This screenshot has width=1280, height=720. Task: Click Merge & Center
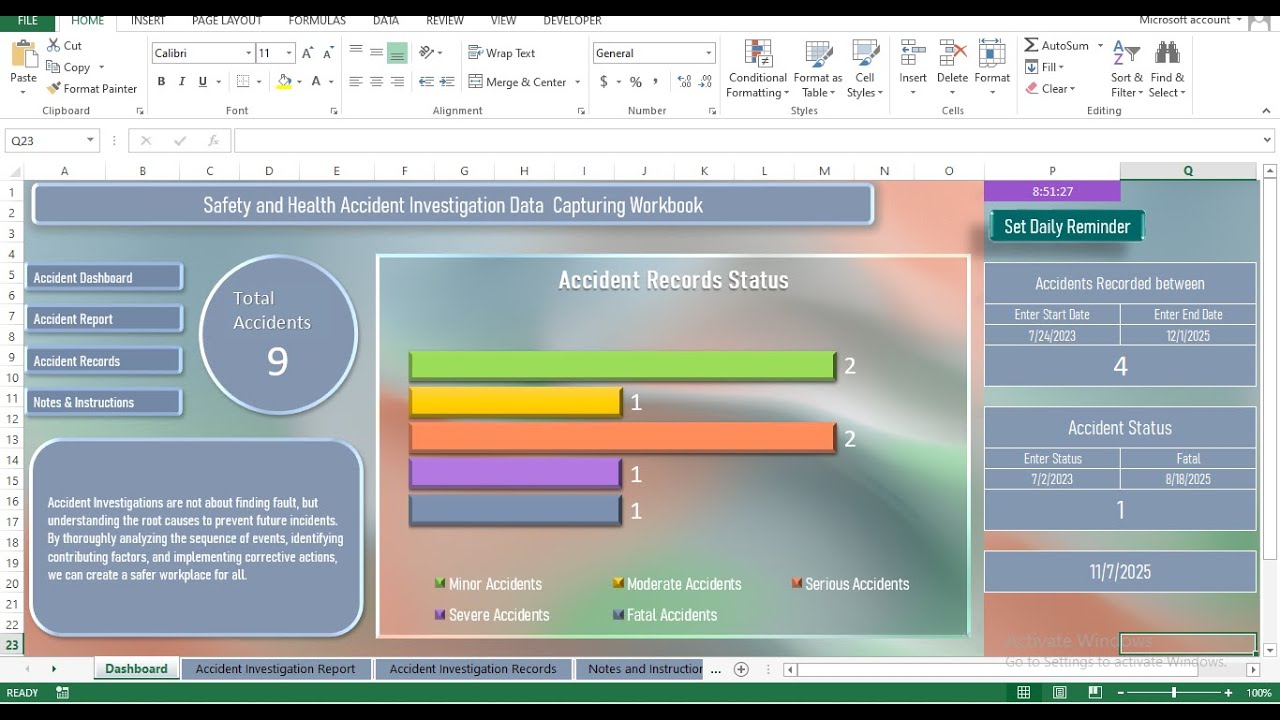click(x=518, y=82)
